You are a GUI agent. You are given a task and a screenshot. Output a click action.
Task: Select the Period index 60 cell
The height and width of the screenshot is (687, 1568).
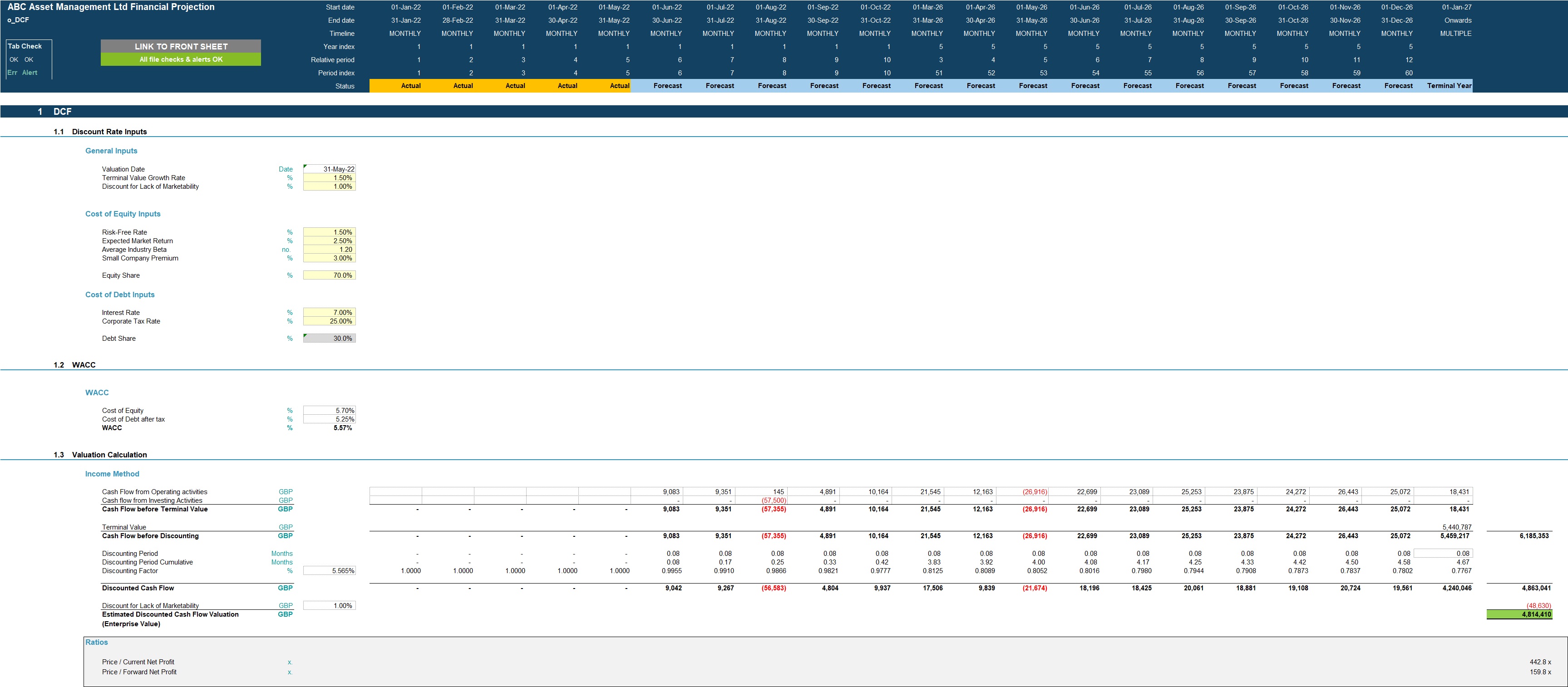[1409, 73]
